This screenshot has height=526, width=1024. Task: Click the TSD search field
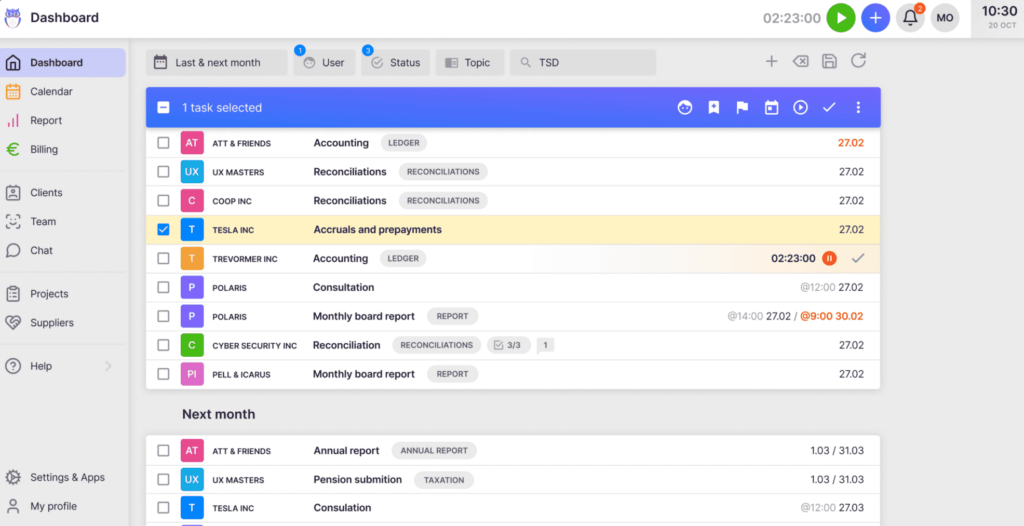583,63
